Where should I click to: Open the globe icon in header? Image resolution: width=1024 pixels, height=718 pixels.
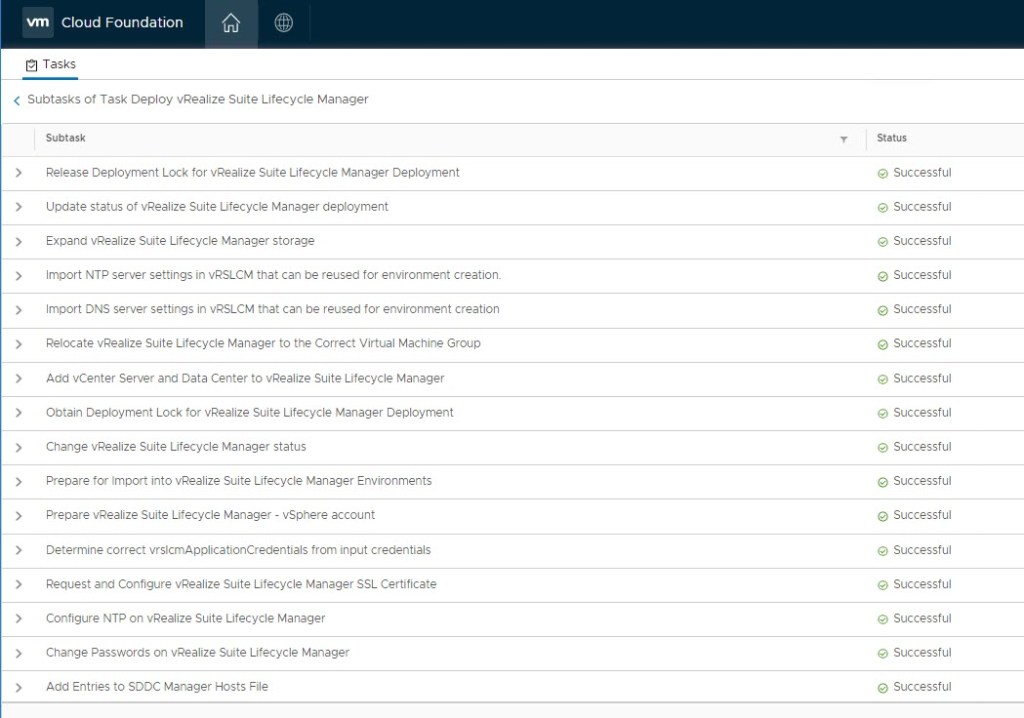(284, 23)
